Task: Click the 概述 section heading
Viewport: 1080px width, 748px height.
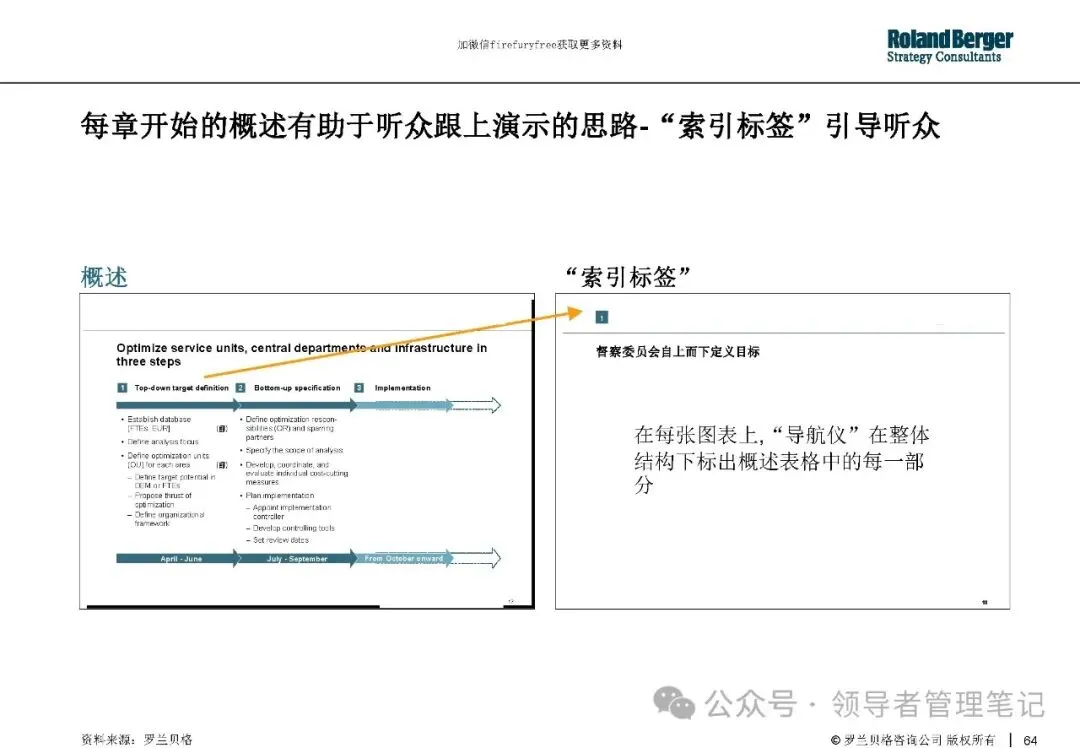Action: tap(104, 277)
